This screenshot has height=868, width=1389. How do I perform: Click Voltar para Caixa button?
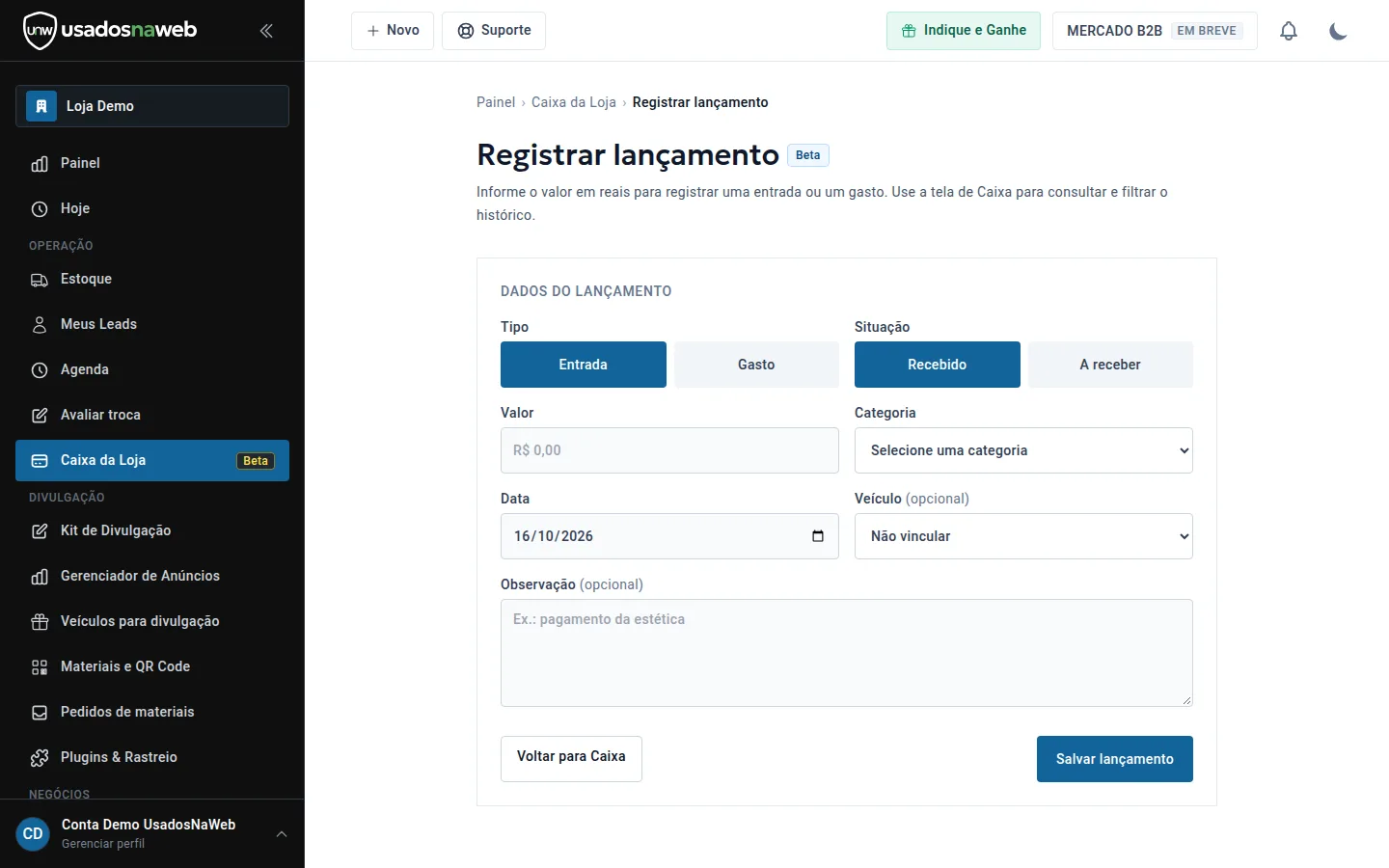[x=571, y=759]
